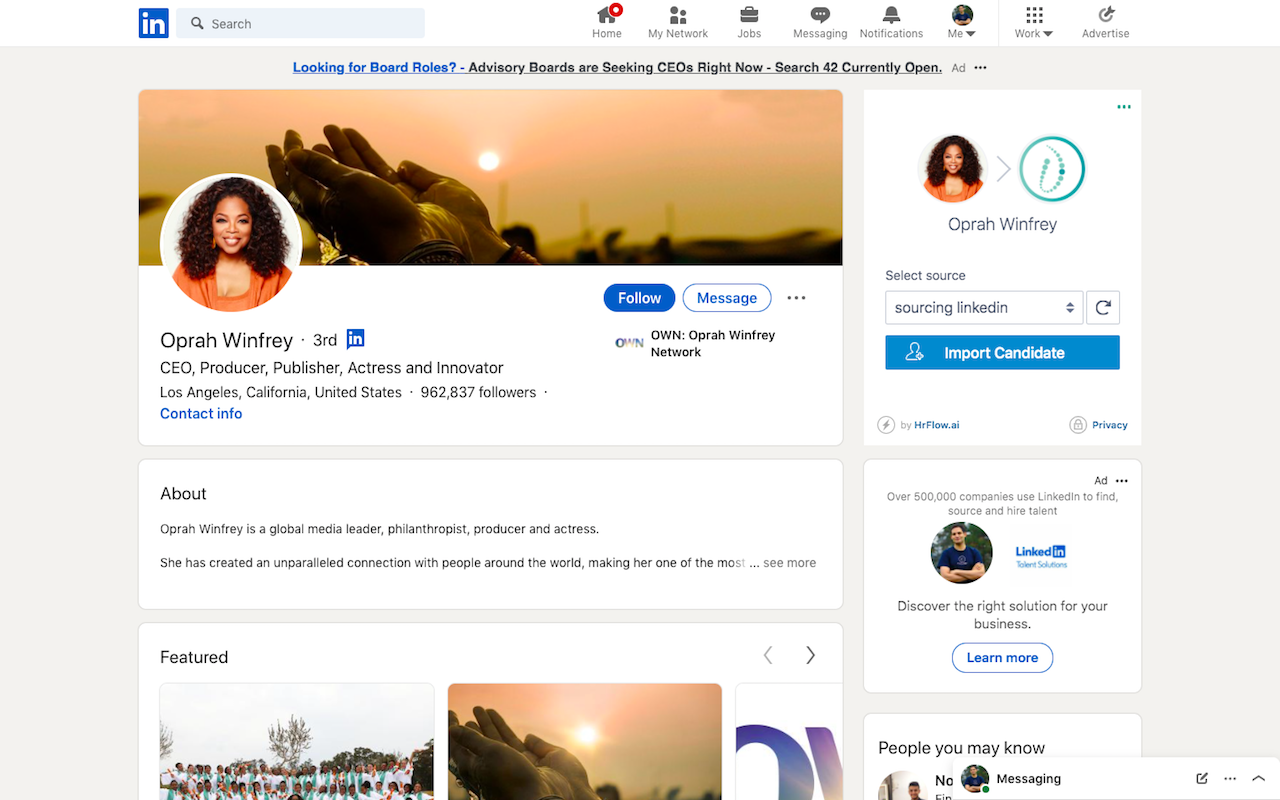Focus the LinkedIn search box
1280x800 pixels.
(x=300, y=23)
